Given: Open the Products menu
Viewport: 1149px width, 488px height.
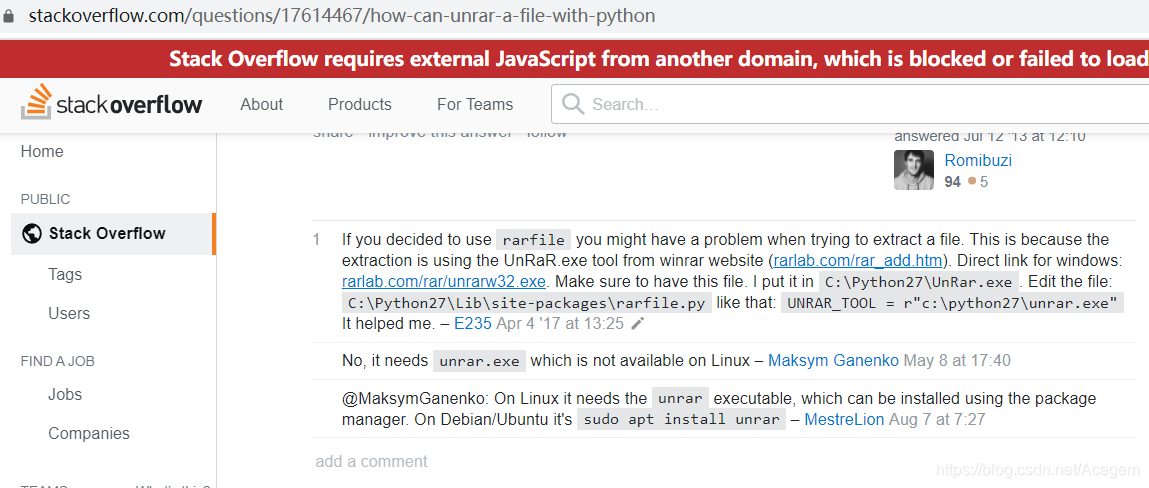Looking at the screenshot, I should click(360, 104).
